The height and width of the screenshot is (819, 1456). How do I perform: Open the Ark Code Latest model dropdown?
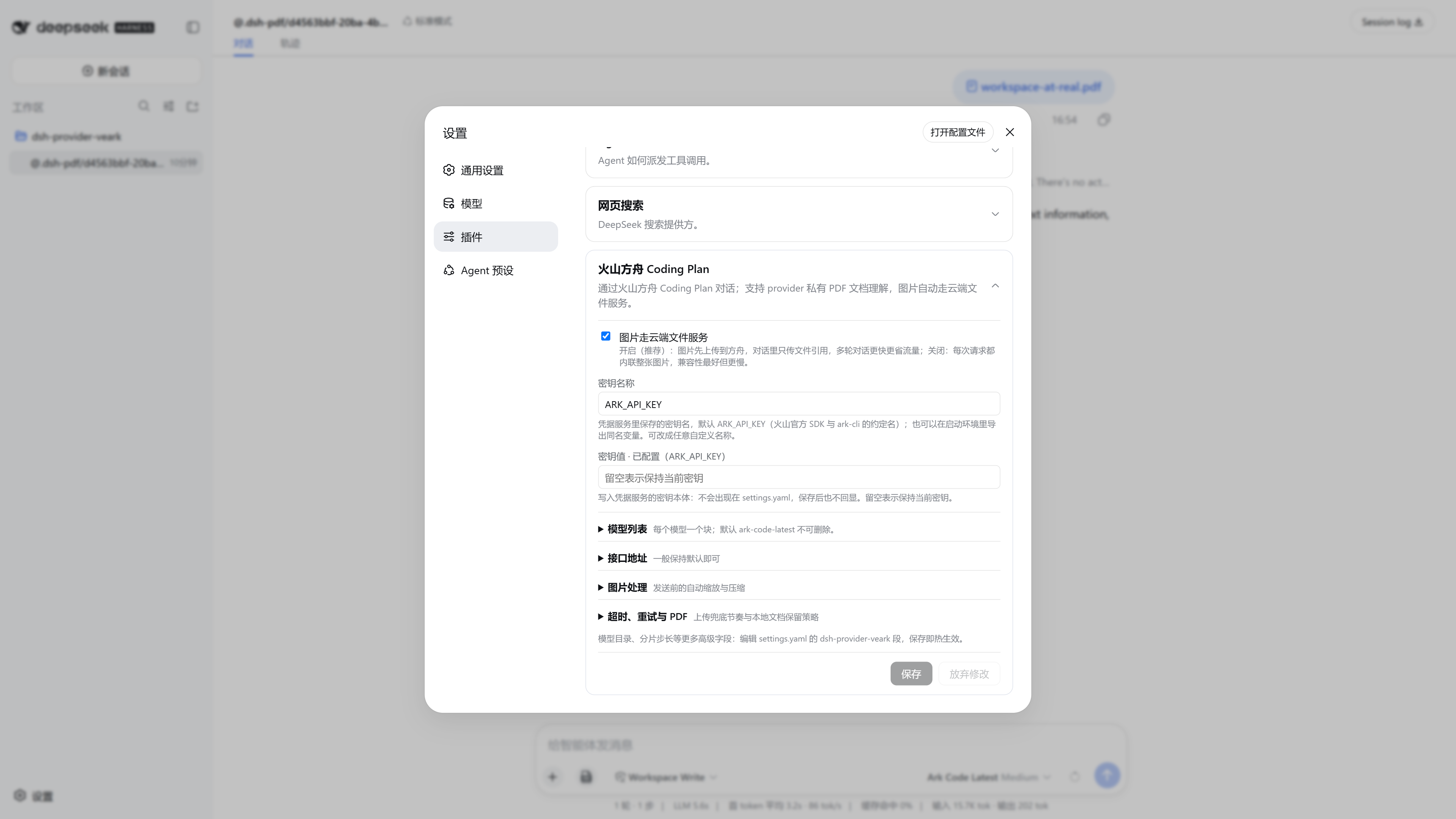989,777
